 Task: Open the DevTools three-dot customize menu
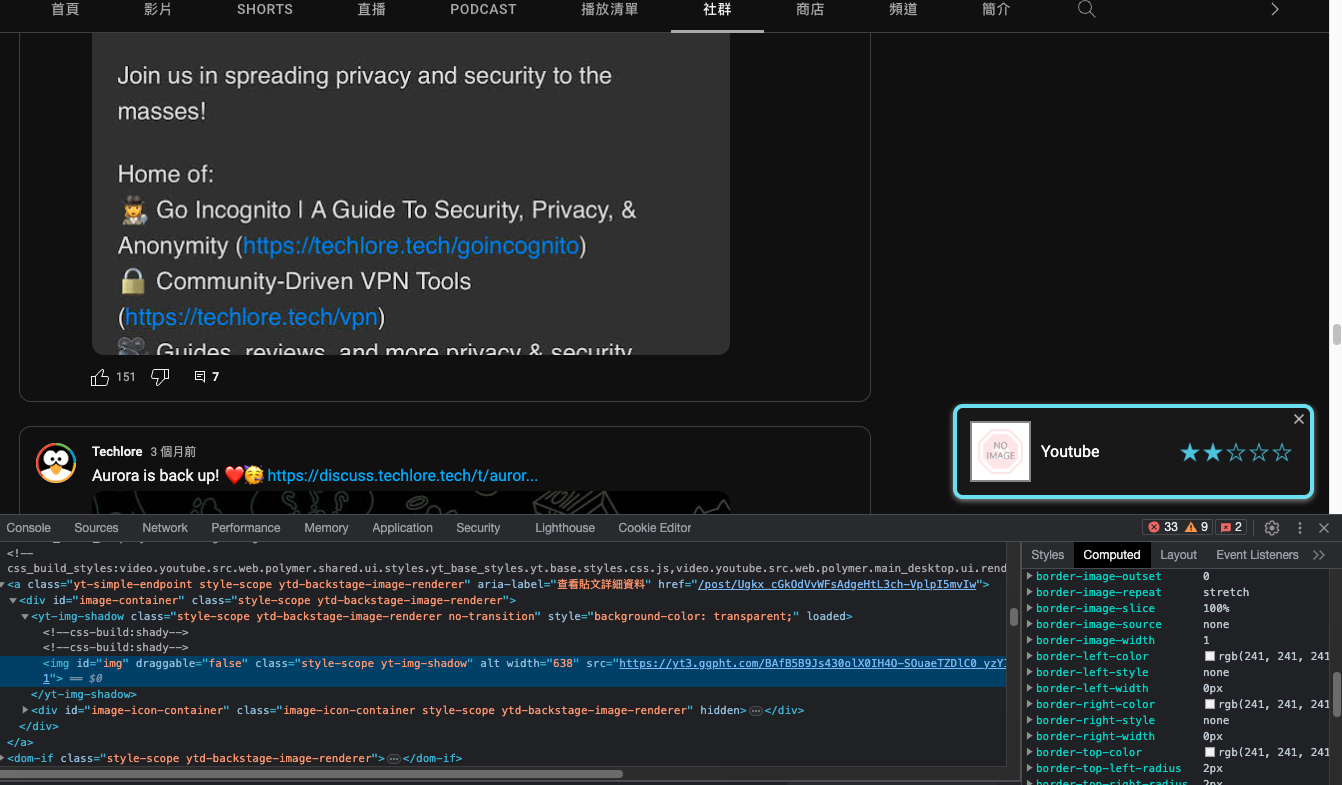(x=1299, y=527)
